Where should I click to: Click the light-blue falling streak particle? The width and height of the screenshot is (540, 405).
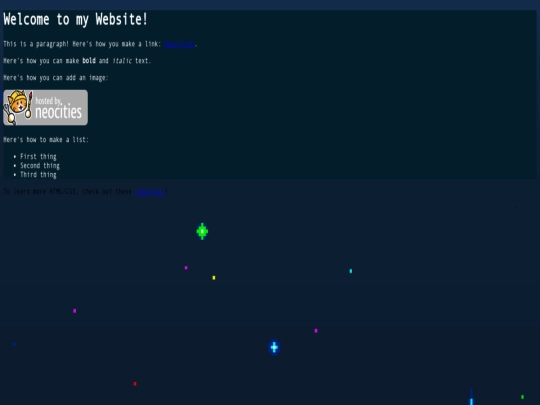pyautogui.click(x=471, y=398)
